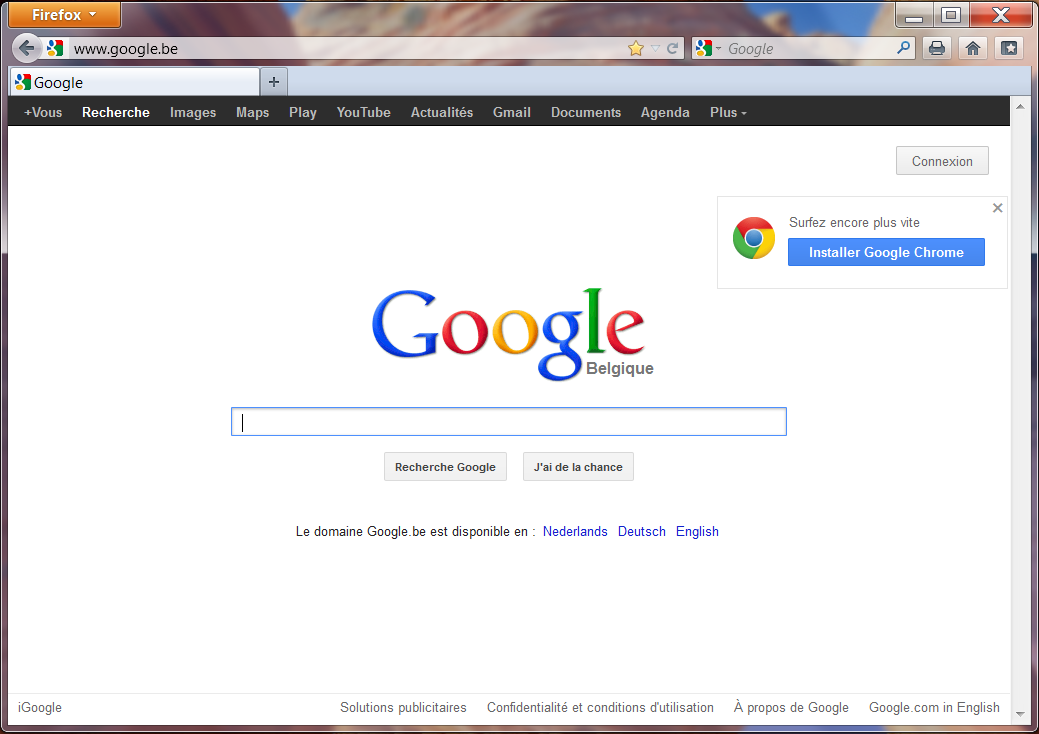The width and height of the screenshot is (1039, 734).
Task: Bookmark this page with the star icon
Action: (x=635, y=48)
